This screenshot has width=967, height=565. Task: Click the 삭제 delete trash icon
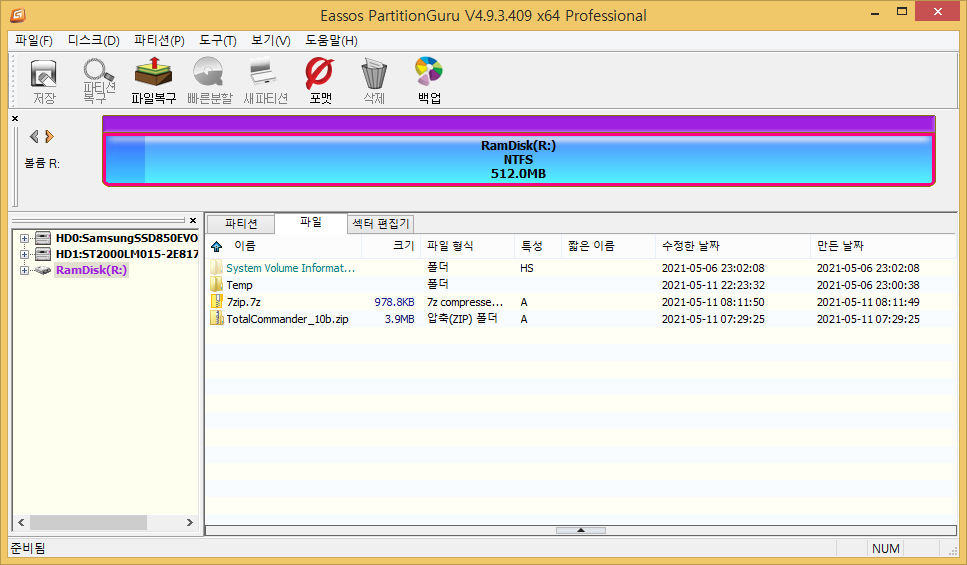pos(374,80)
